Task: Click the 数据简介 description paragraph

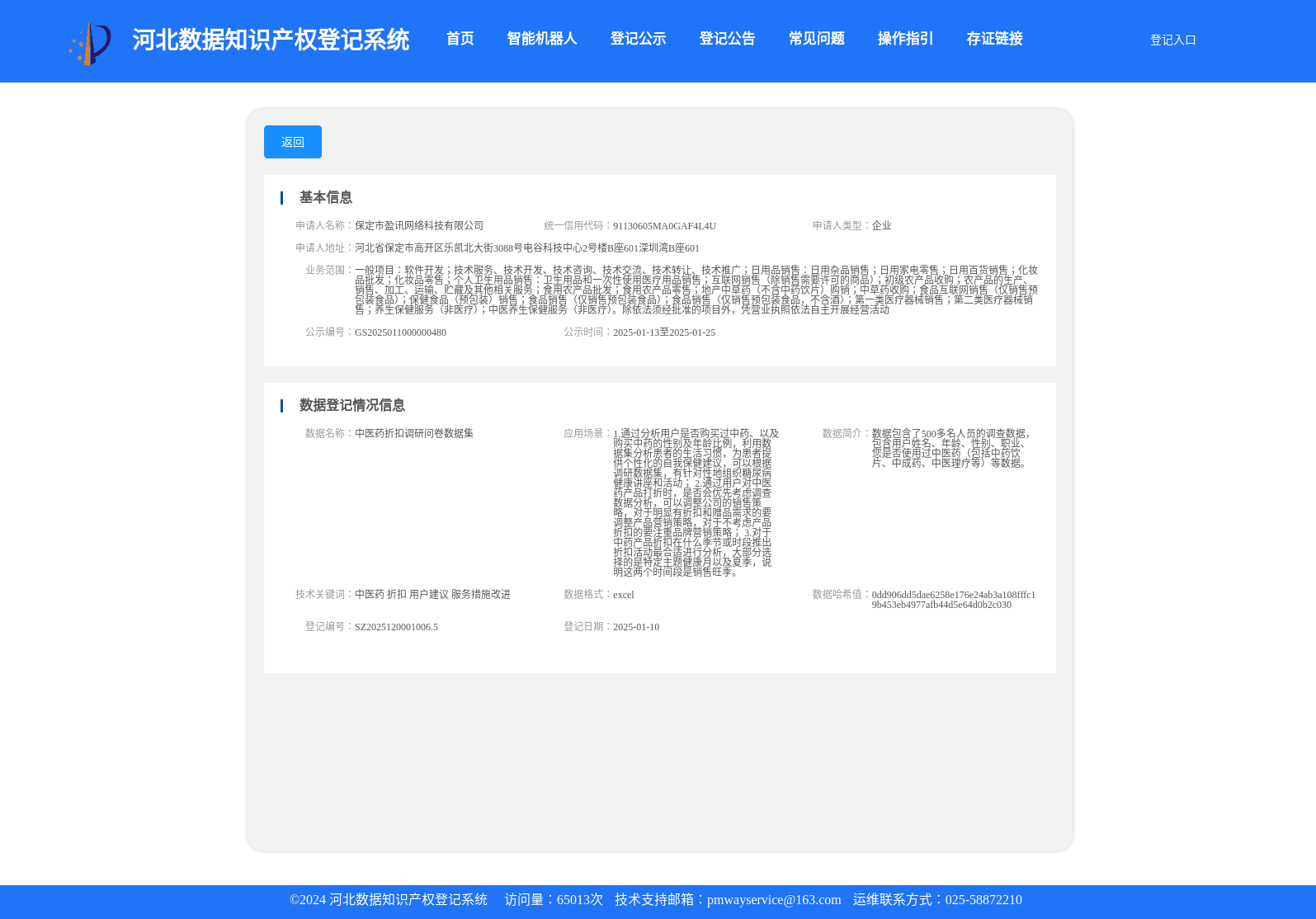Action: (953, 448)
